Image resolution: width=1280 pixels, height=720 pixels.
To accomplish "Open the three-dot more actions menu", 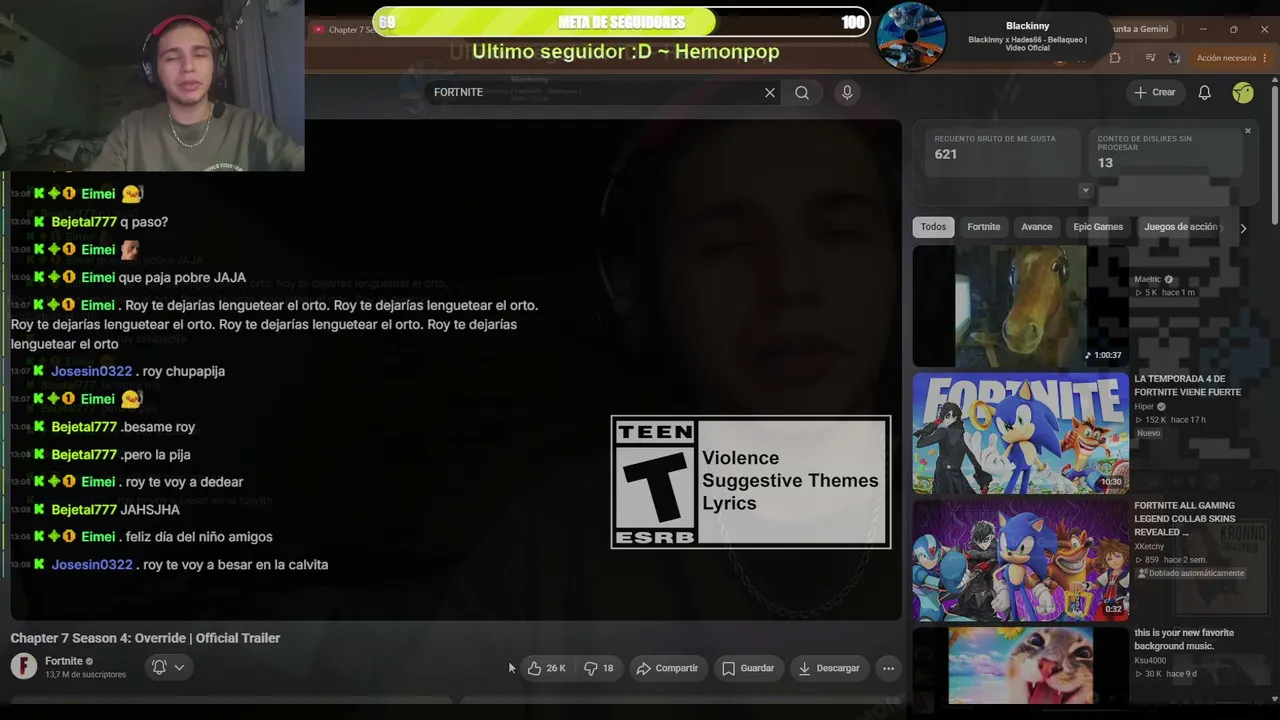I will (888, 668).
